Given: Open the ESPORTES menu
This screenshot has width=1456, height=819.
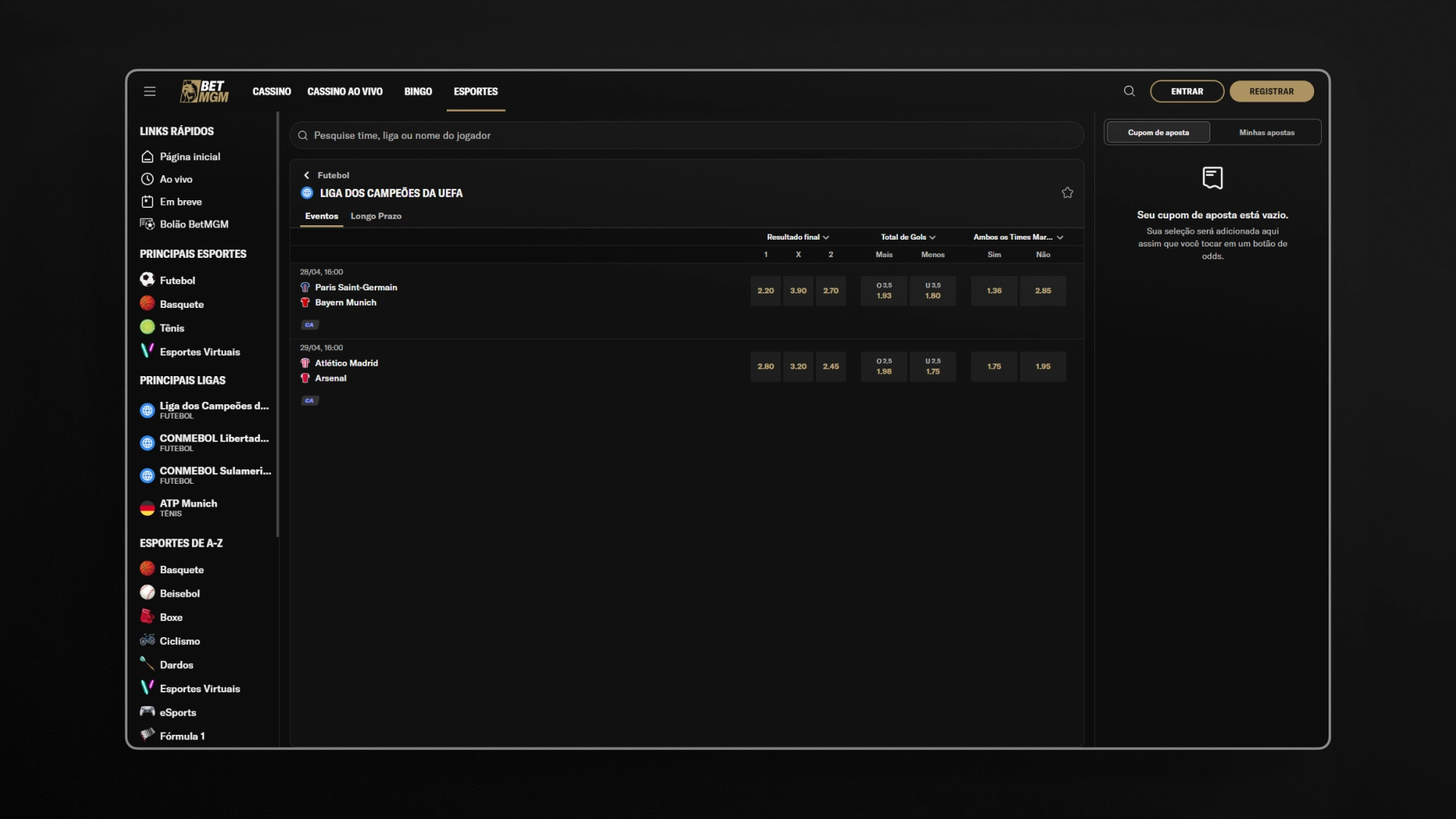Looking at the screenshot, I should click(475, 92).
